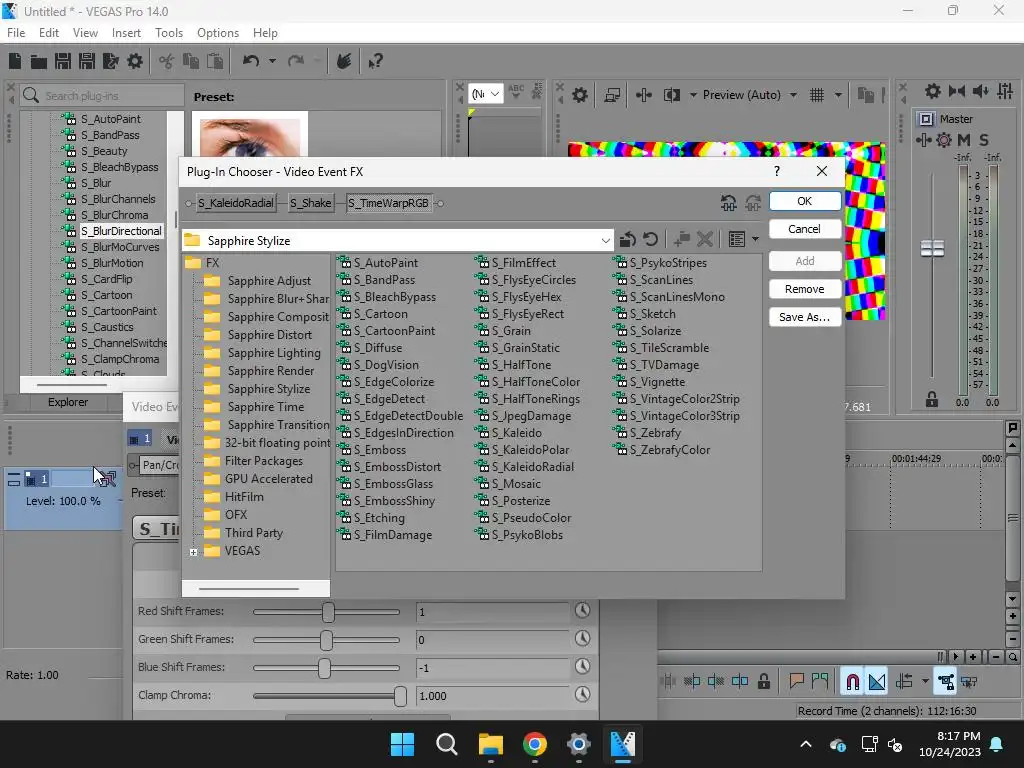
Task: Toggle split screen view in preview
Action: (671, 95)
